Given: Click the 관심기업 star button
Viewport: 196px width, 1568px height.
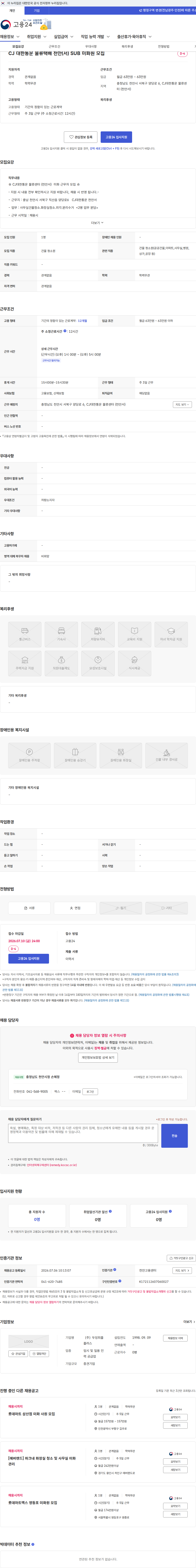Looking at the screenshot, I should (18, 1354).
